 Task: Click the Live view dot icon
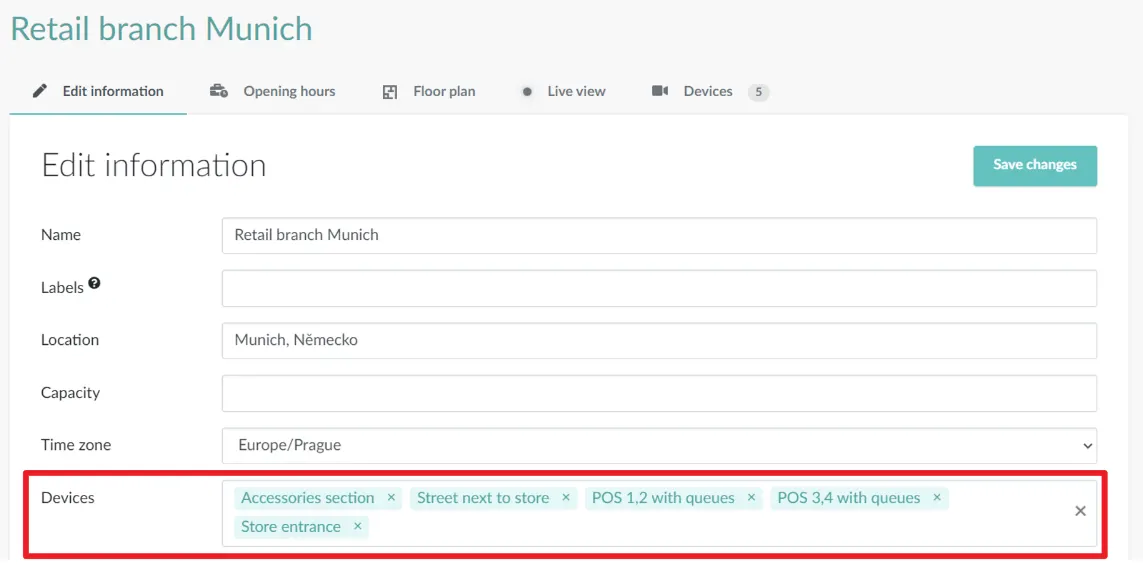tap(527, 92)
